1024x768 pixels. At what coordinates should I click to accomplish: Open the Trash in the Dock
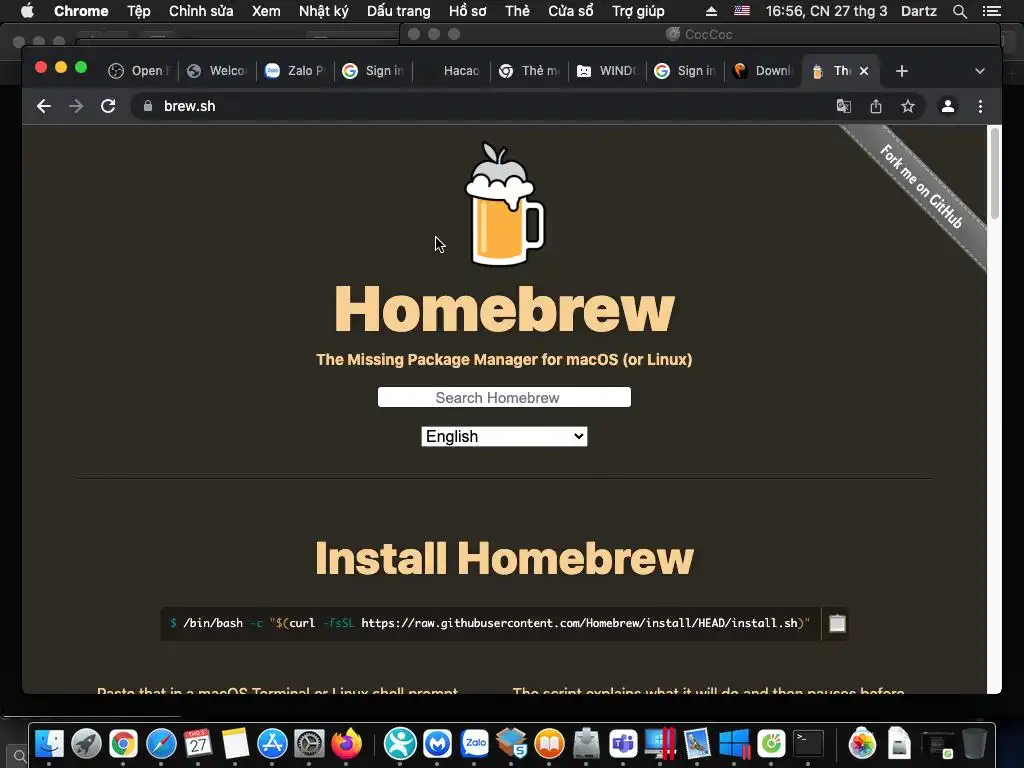[x=974, y=743]
